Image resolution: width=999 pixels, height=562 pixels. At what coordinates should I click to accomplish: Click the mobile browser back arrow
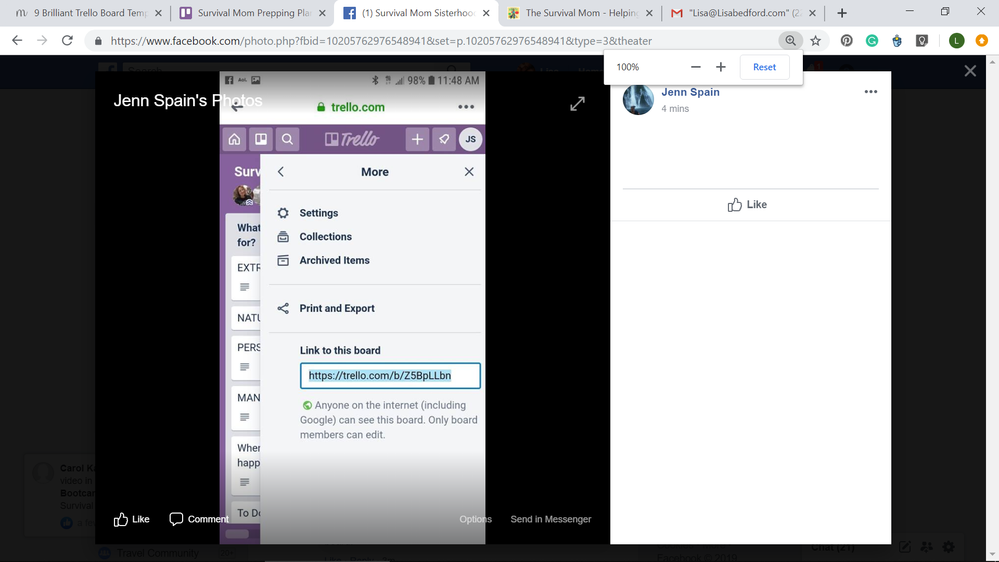(237, 107)
